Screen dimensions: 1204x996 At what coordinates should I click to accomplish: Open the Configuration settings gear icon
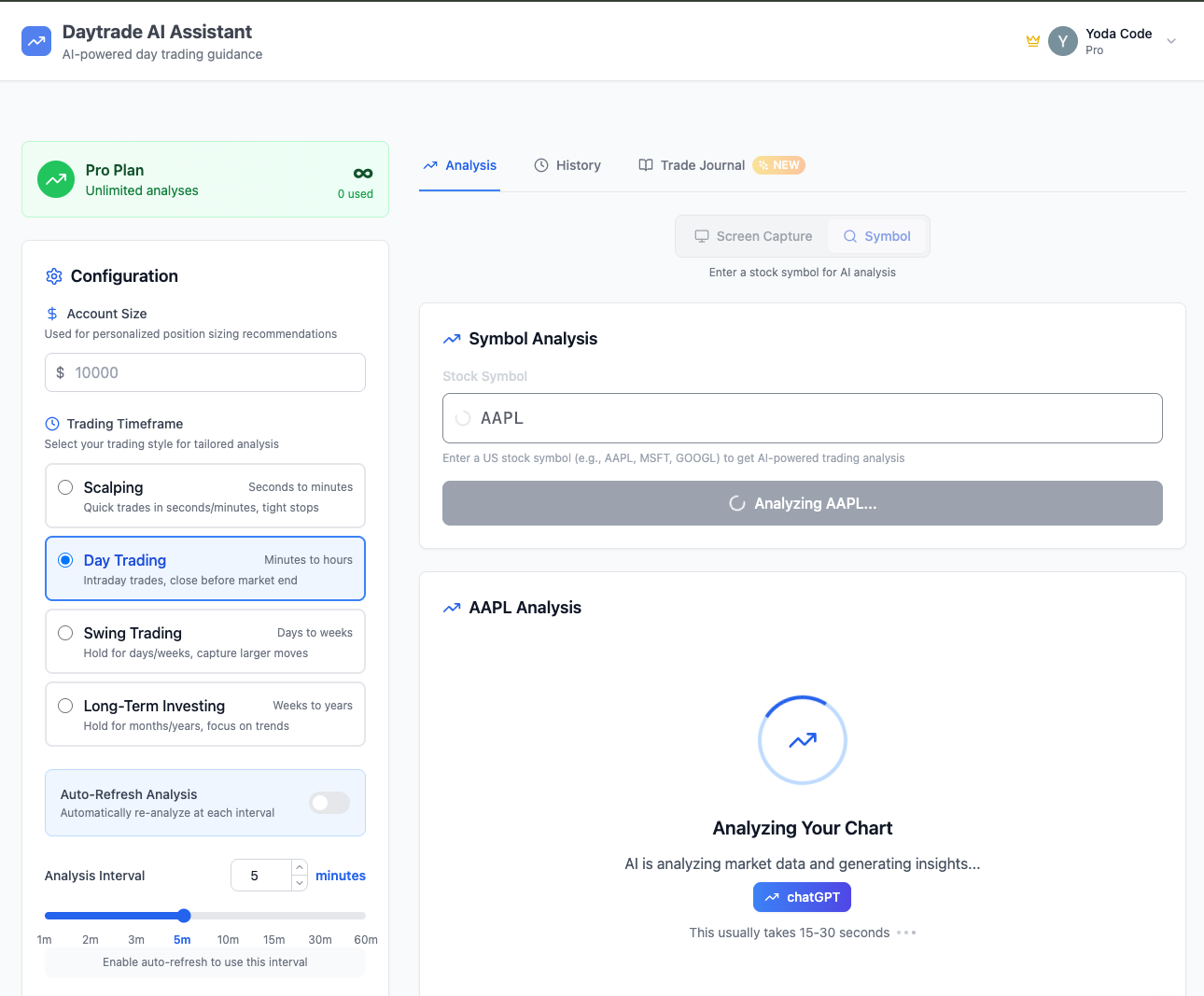(53, 276)
